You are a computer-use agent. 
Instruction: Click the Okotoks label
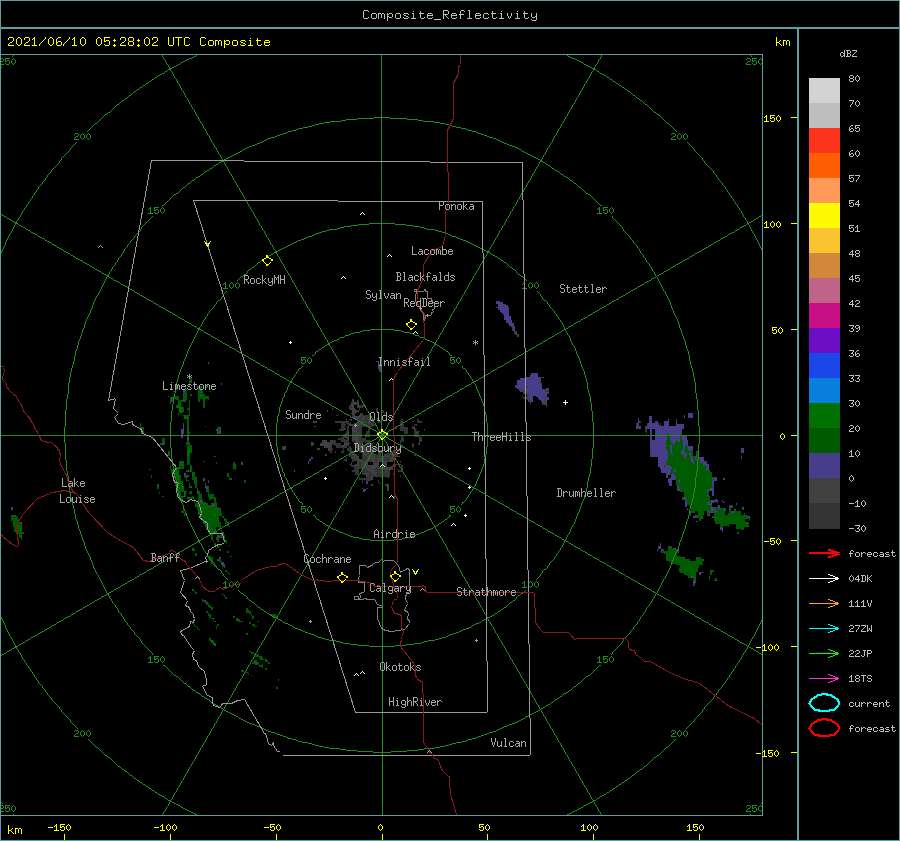click(x=400, y=667)
